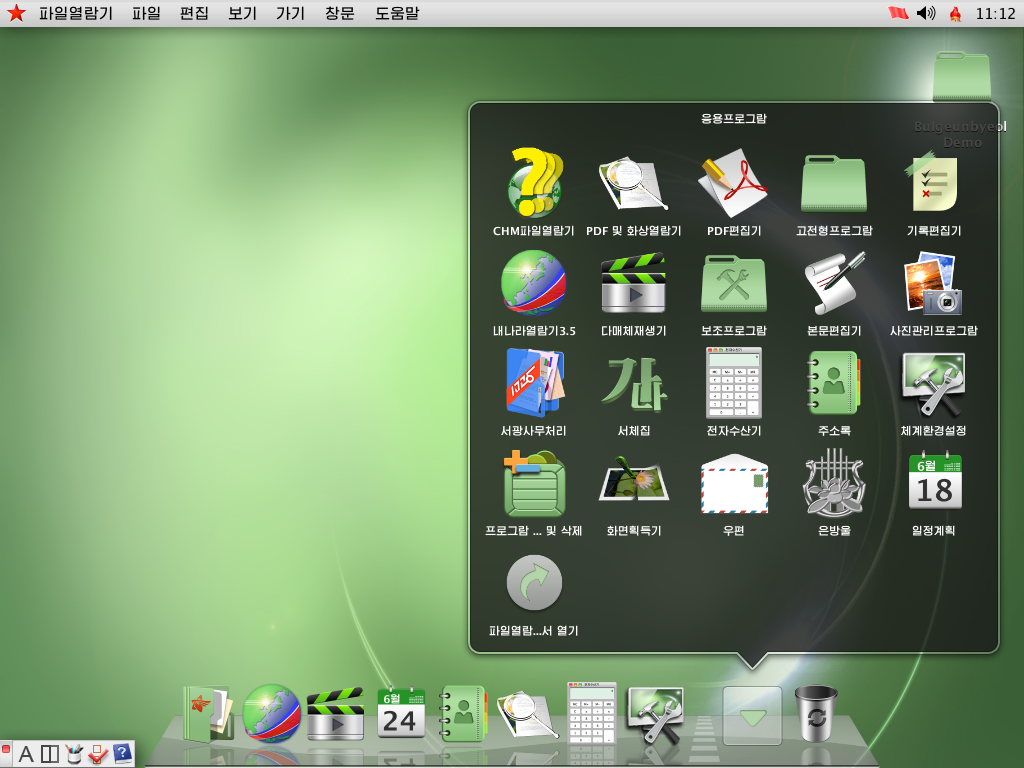The width and height of the screenshot is (1024, 768).
Task: Launch the 본문편집기 text editor
Action: (x=834, y=283)
